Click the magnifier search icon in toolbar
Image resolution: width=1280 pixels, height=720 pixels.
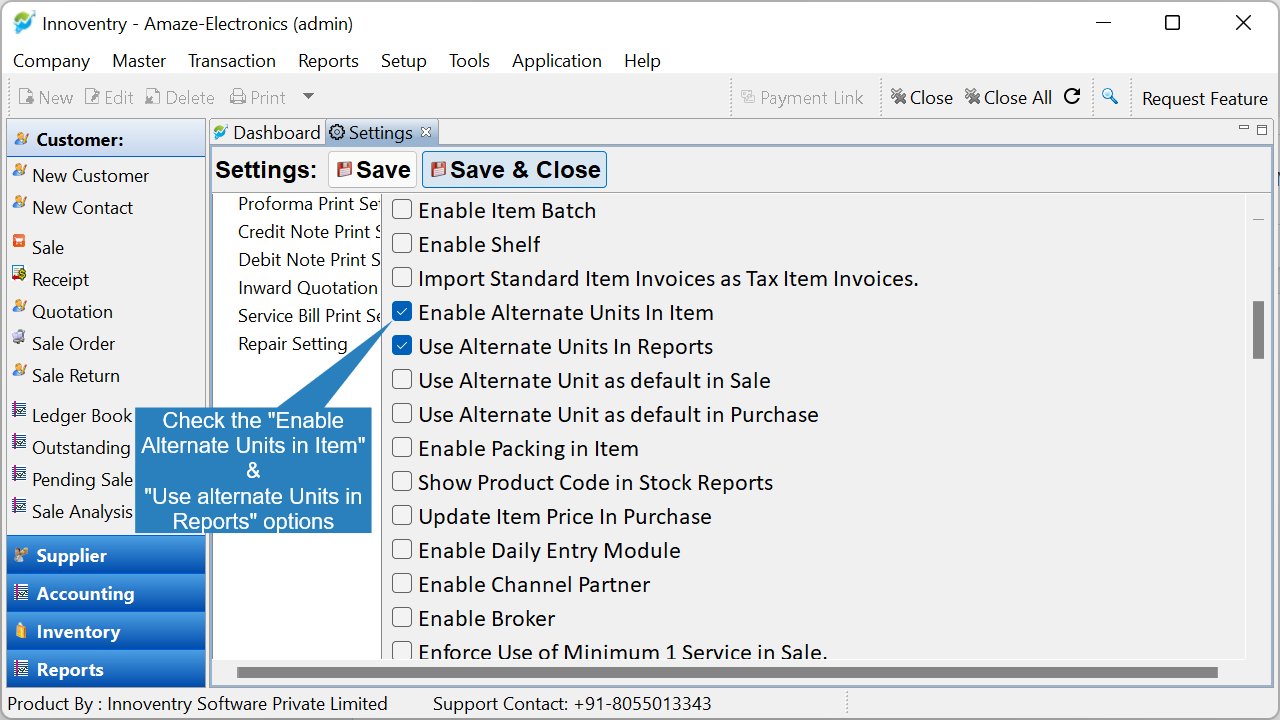point(1109,96)
